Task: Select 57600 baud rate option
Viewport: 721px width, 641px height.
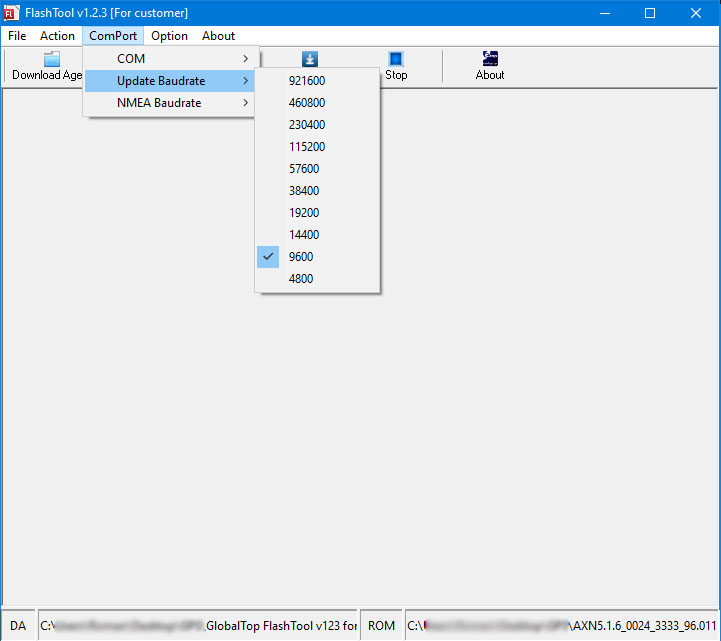Action: [304, 169]
